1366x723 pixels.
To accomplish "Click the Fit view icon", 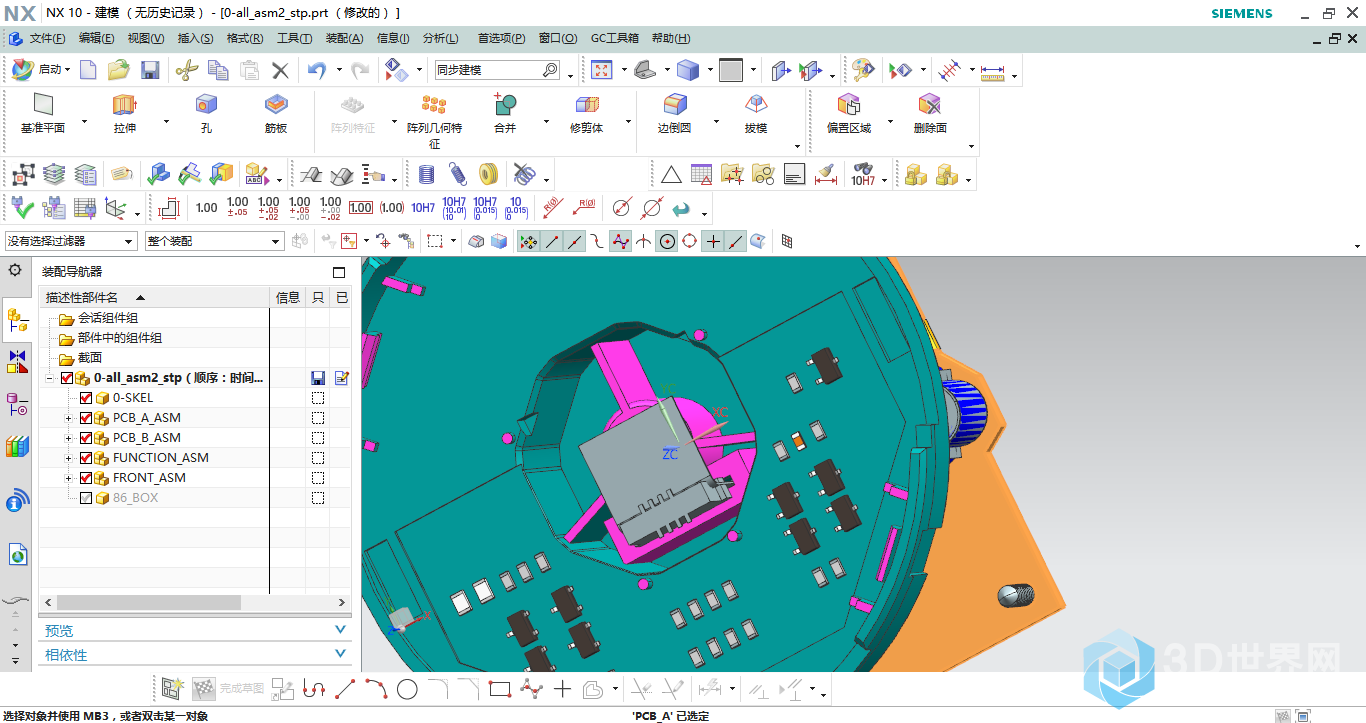I will coord(601,70).
